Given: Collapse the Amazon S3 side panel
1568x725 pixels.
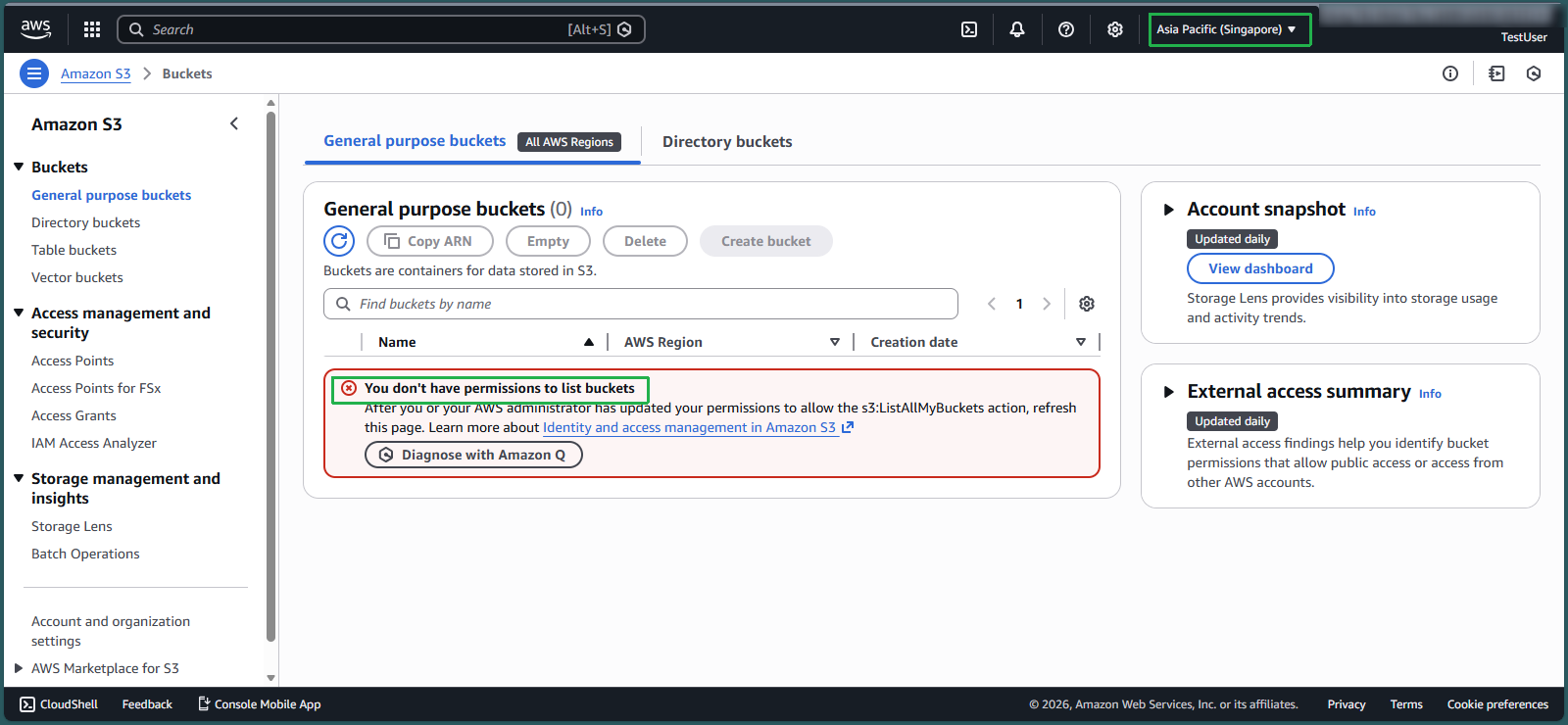Looking at the screenshot, I should (x=234, y=123).
